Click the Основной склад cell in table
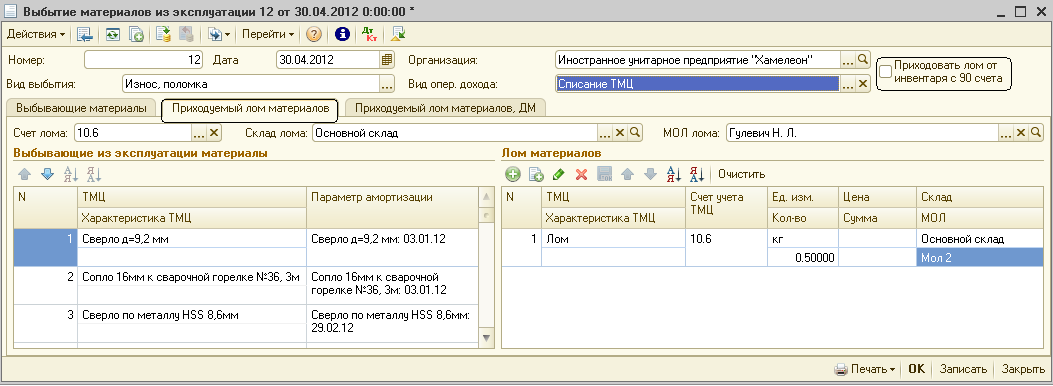Viewport: 1053px width, 386px height. [981, 238]
